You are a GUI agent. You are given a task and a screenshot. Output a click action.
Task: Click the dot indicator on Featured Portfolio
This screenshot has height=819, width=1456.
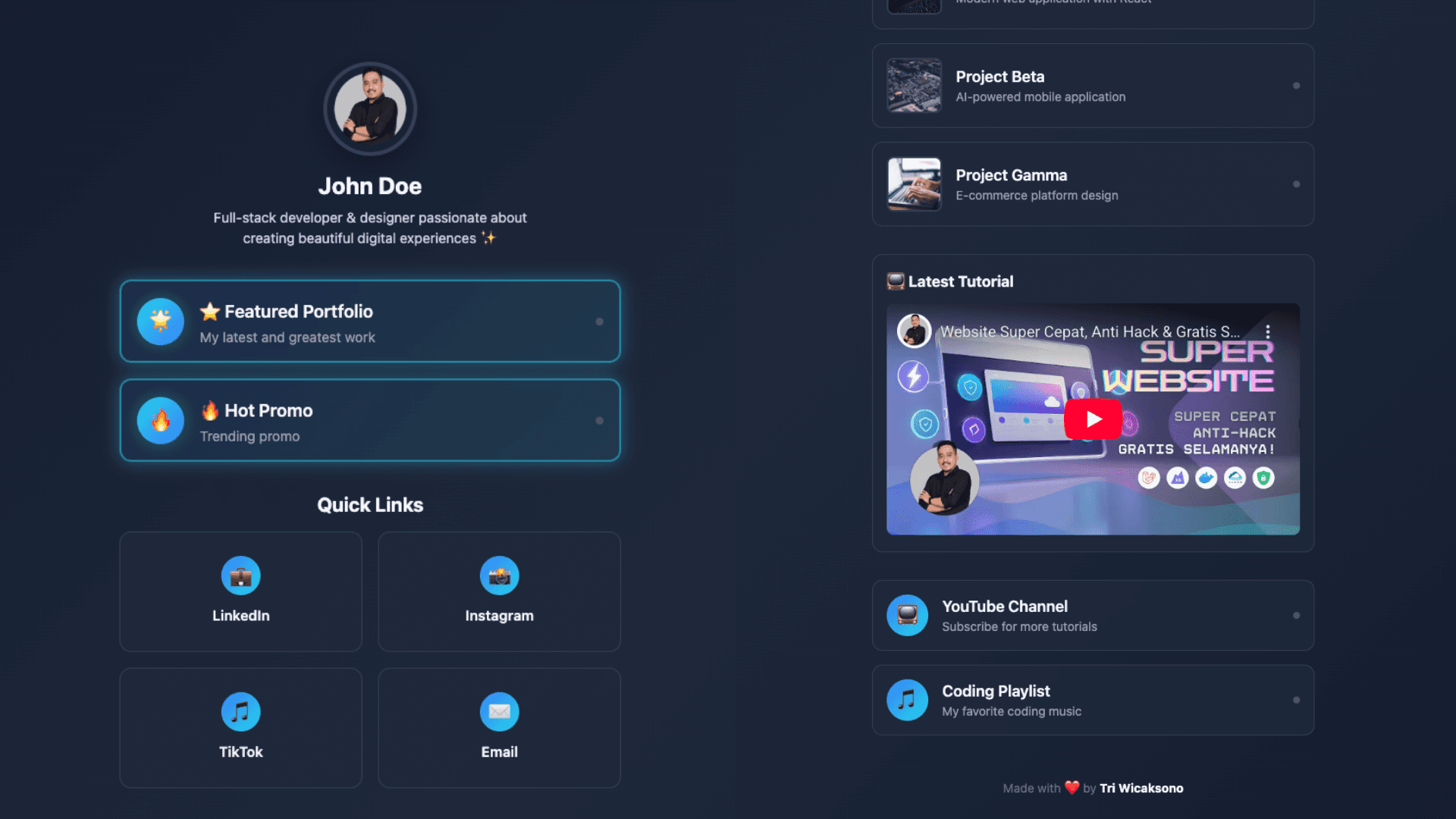600,322
